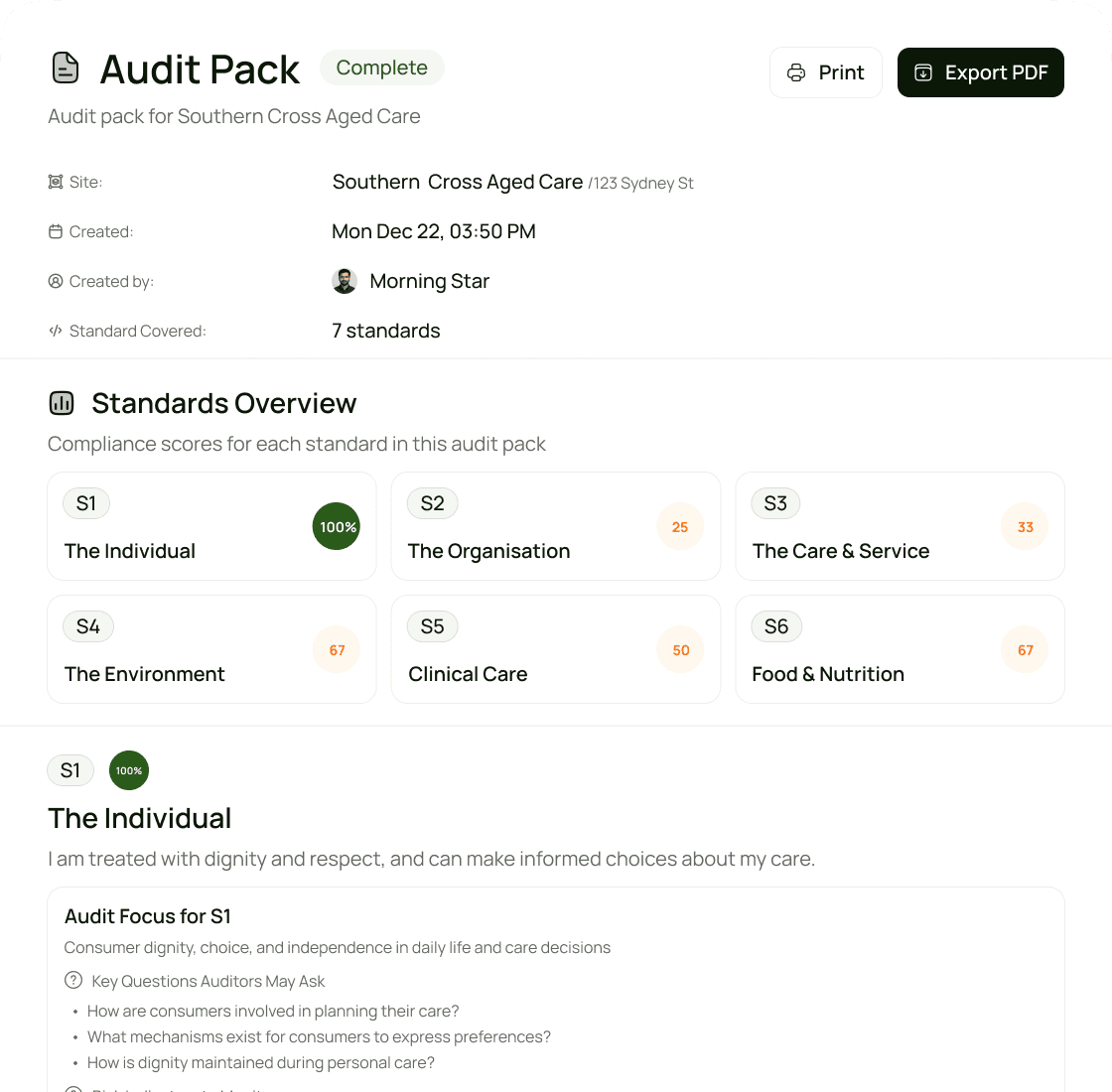
Task: Click the code icon beside Standard Covered
Action: click(55, 331)
